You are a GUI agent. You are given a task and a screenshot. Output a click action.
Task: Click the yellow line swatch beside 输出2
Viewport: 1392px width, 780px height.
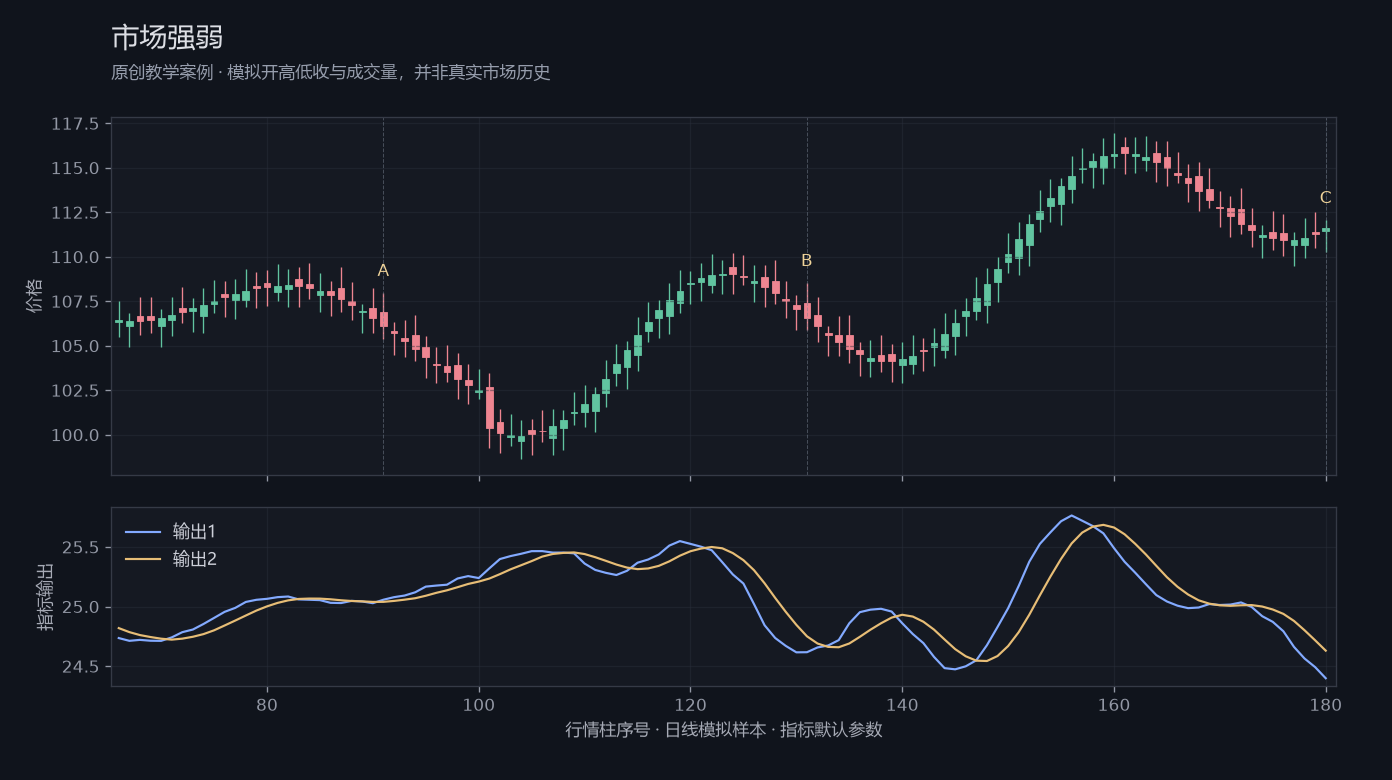pyautogui.click(x=142, y=560)
